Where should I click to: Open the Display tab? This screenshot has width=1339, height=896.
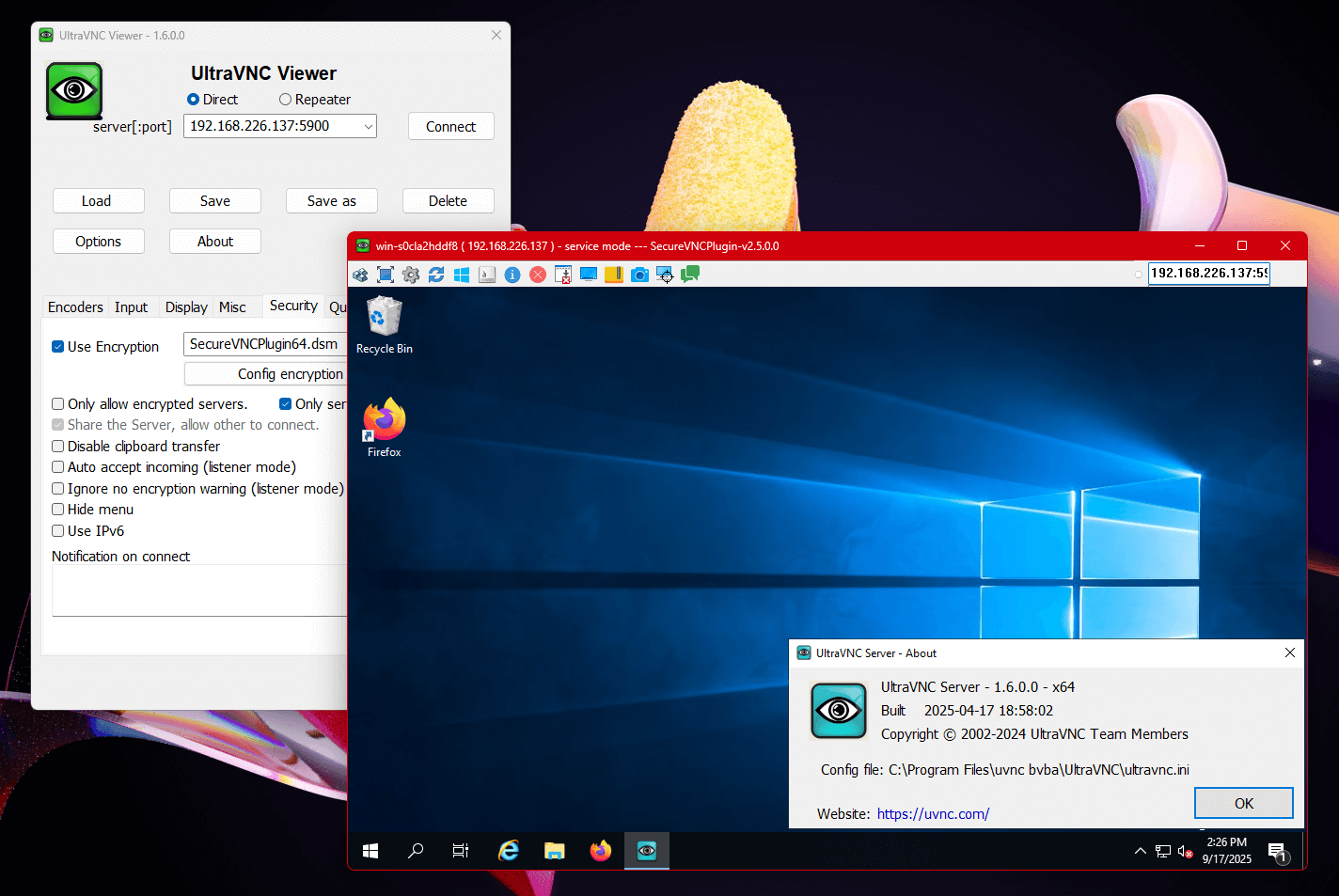point(186,307)
